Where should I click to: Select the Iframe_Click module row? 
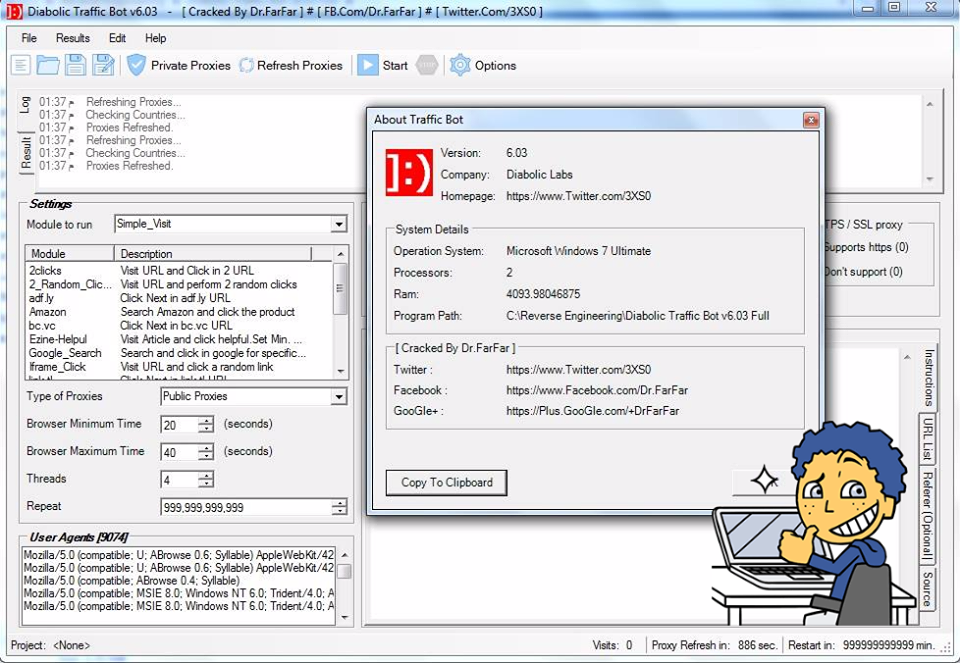point(179,367)
